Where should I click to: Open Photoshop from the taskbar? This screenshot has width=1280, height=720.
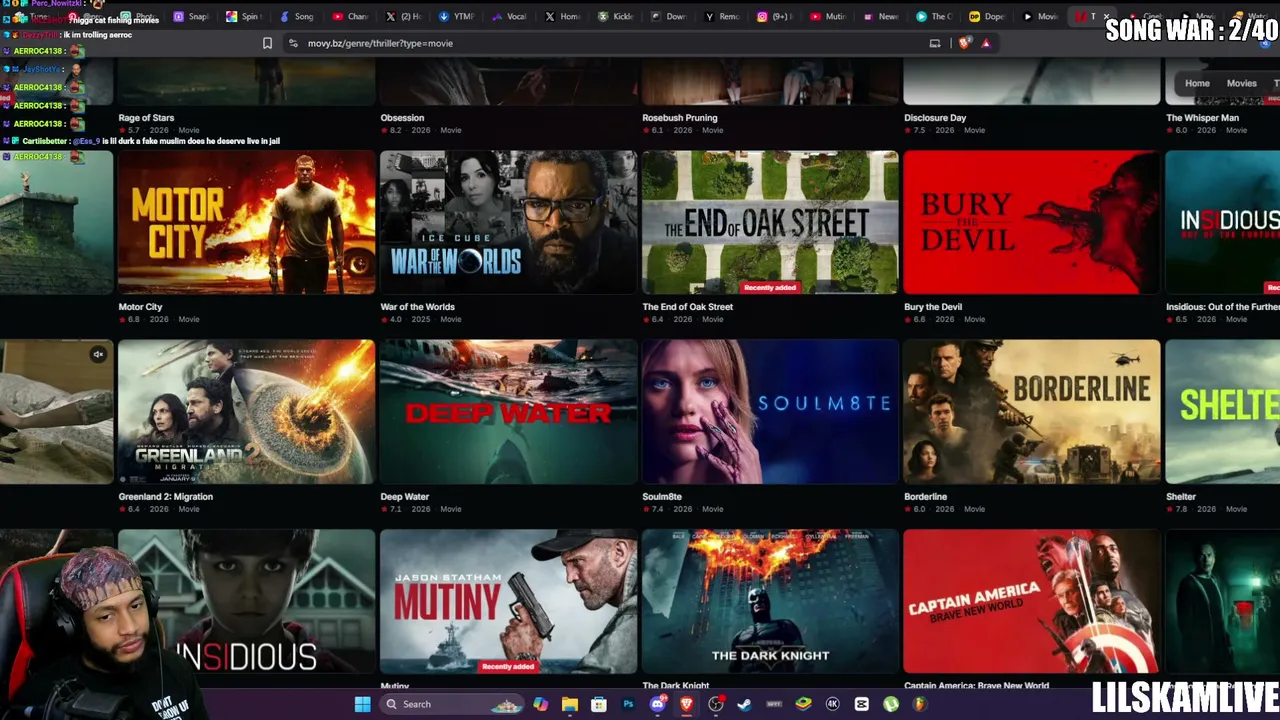(x=628, y=704)
